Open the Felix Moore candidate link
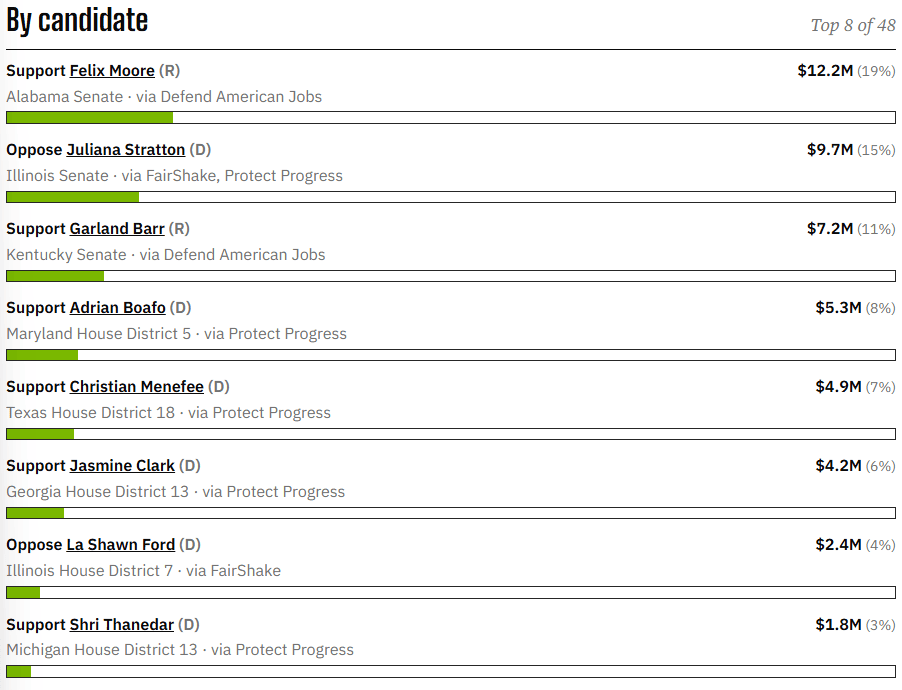The image size is (902, 690). point(112,71)
